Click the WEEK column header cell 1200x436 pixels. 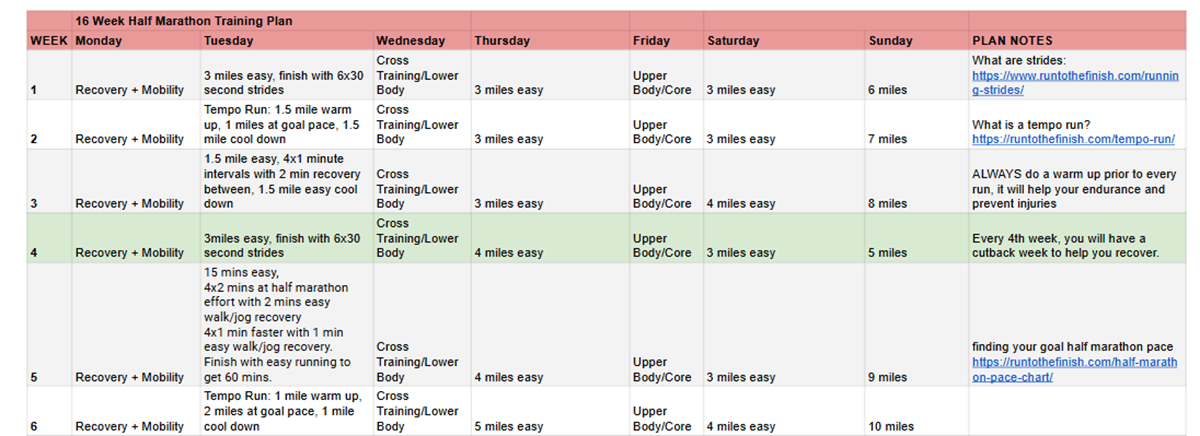pyautogui.click(x=49, y=41)
